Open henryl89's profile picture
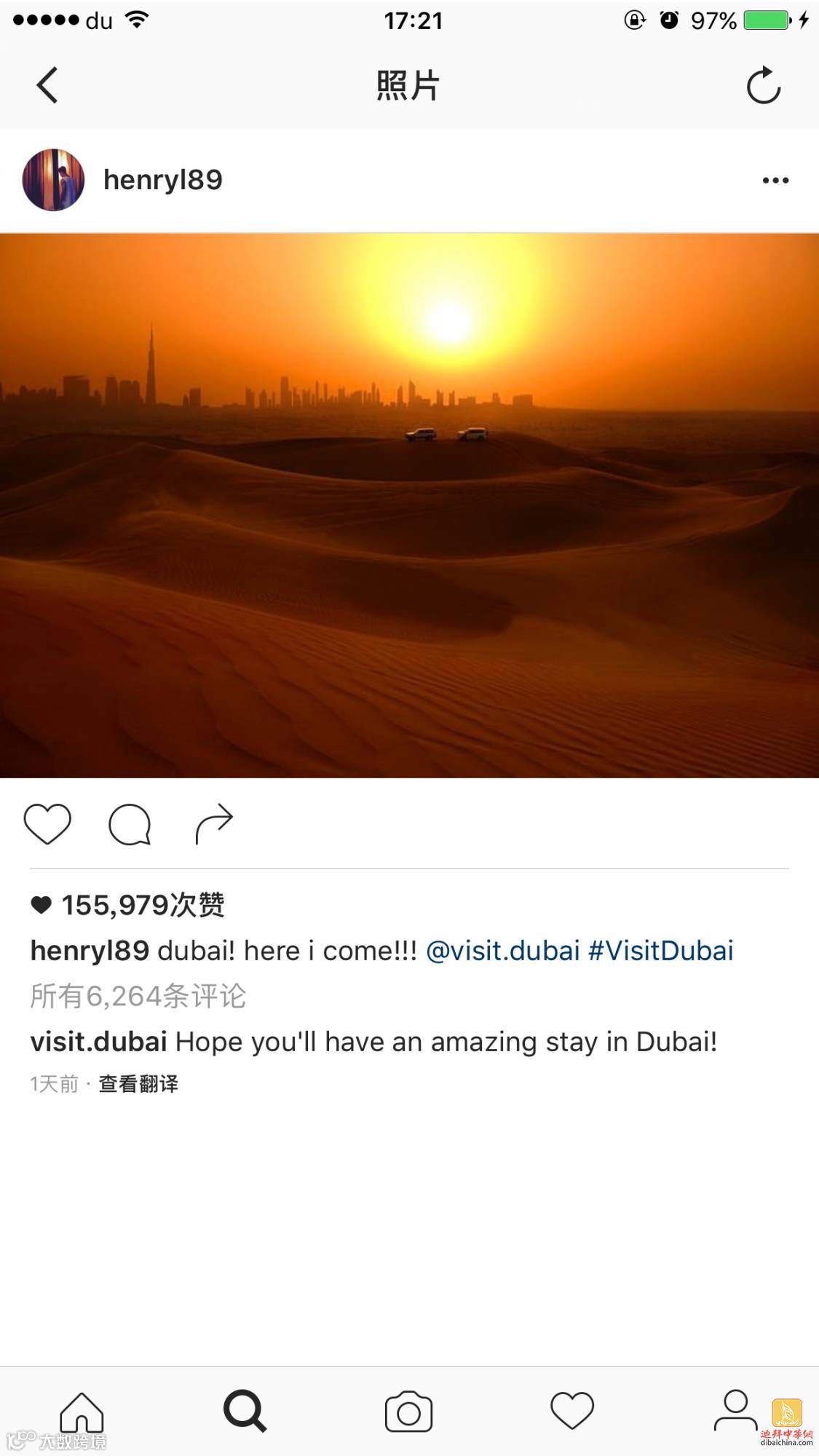The height and width of the screenshot is (1456, 819). (53, 180)
